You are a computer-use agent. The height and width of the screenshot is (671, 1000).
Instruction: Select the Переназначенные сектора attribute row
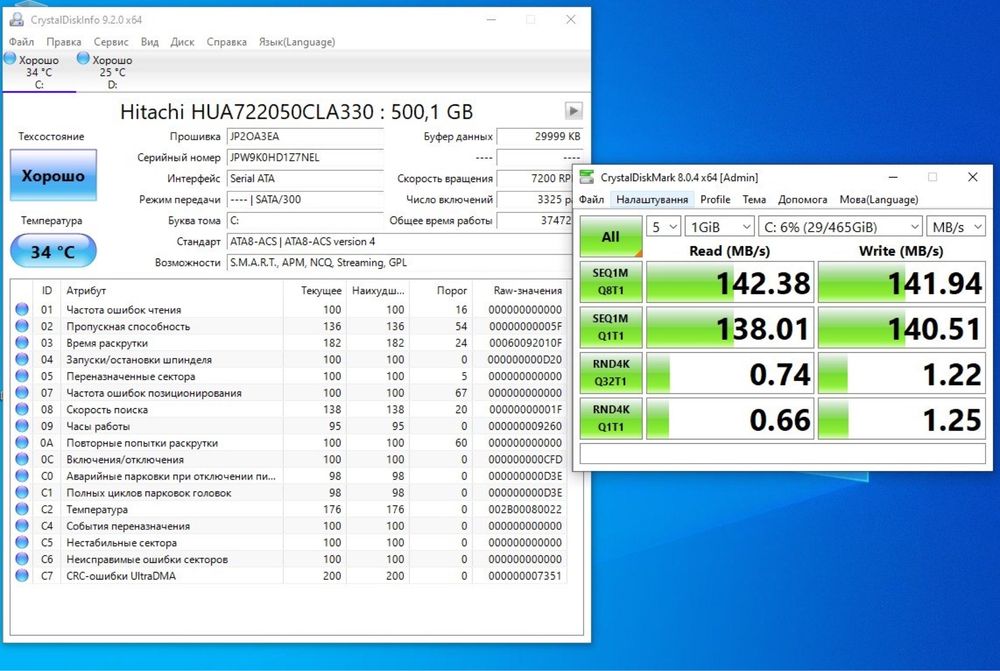[289, 376]
